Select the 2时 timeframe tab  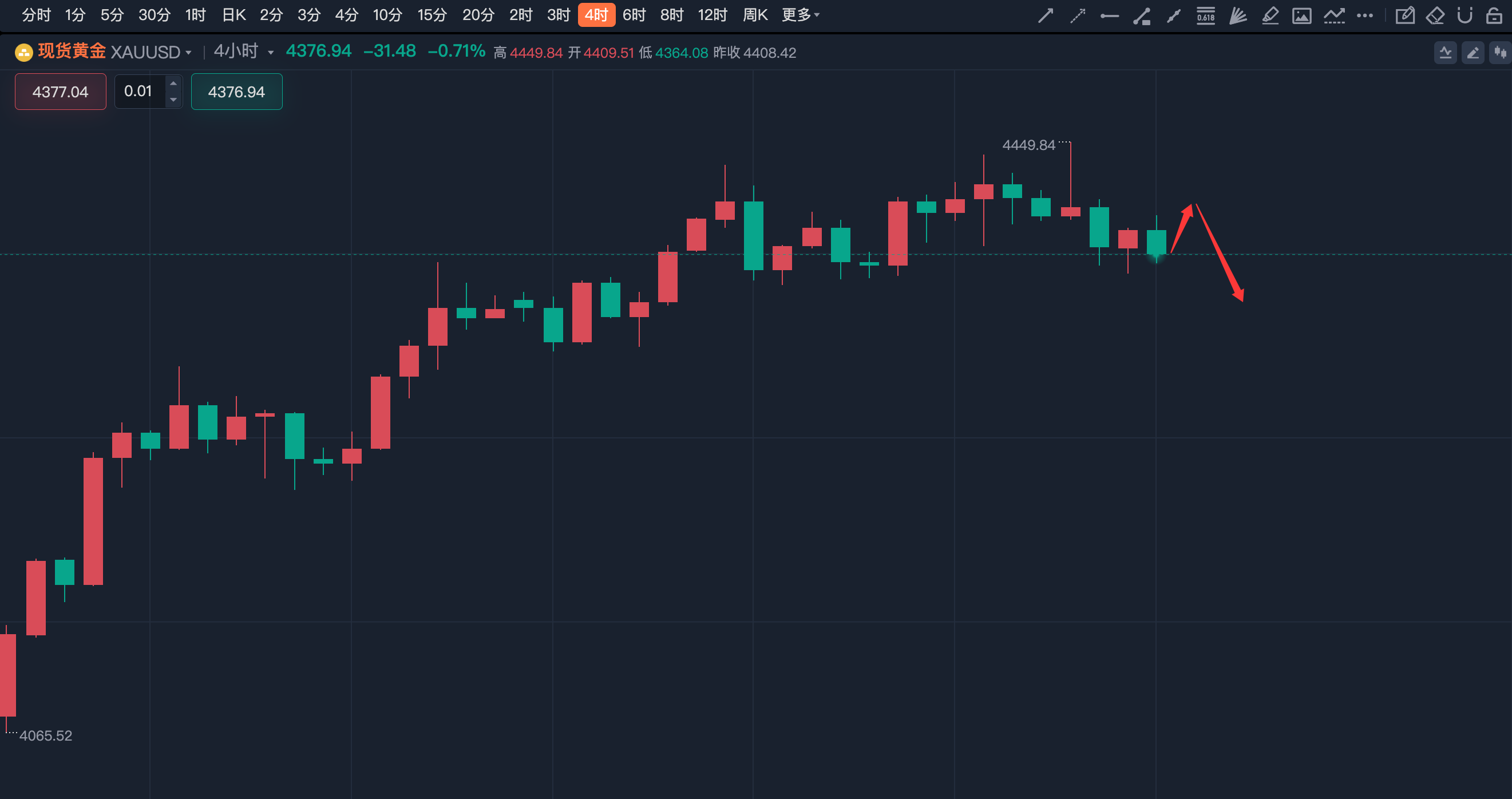click(521, 15)
